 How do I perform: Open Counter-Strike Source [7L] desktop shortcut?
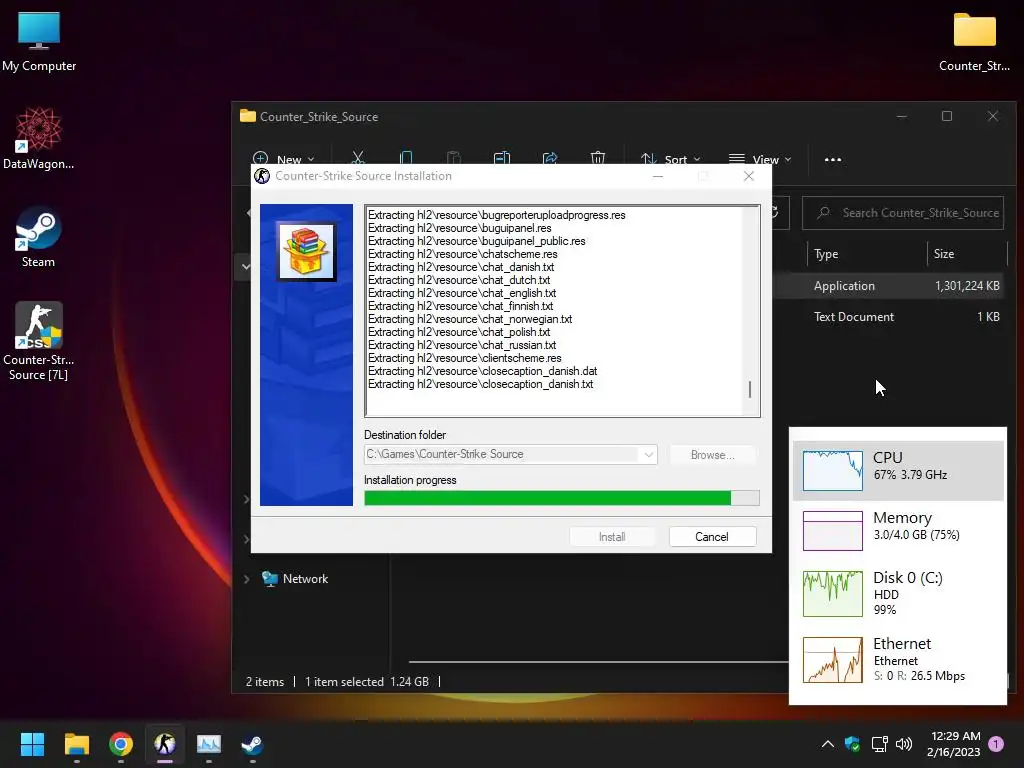coord(39,341)
